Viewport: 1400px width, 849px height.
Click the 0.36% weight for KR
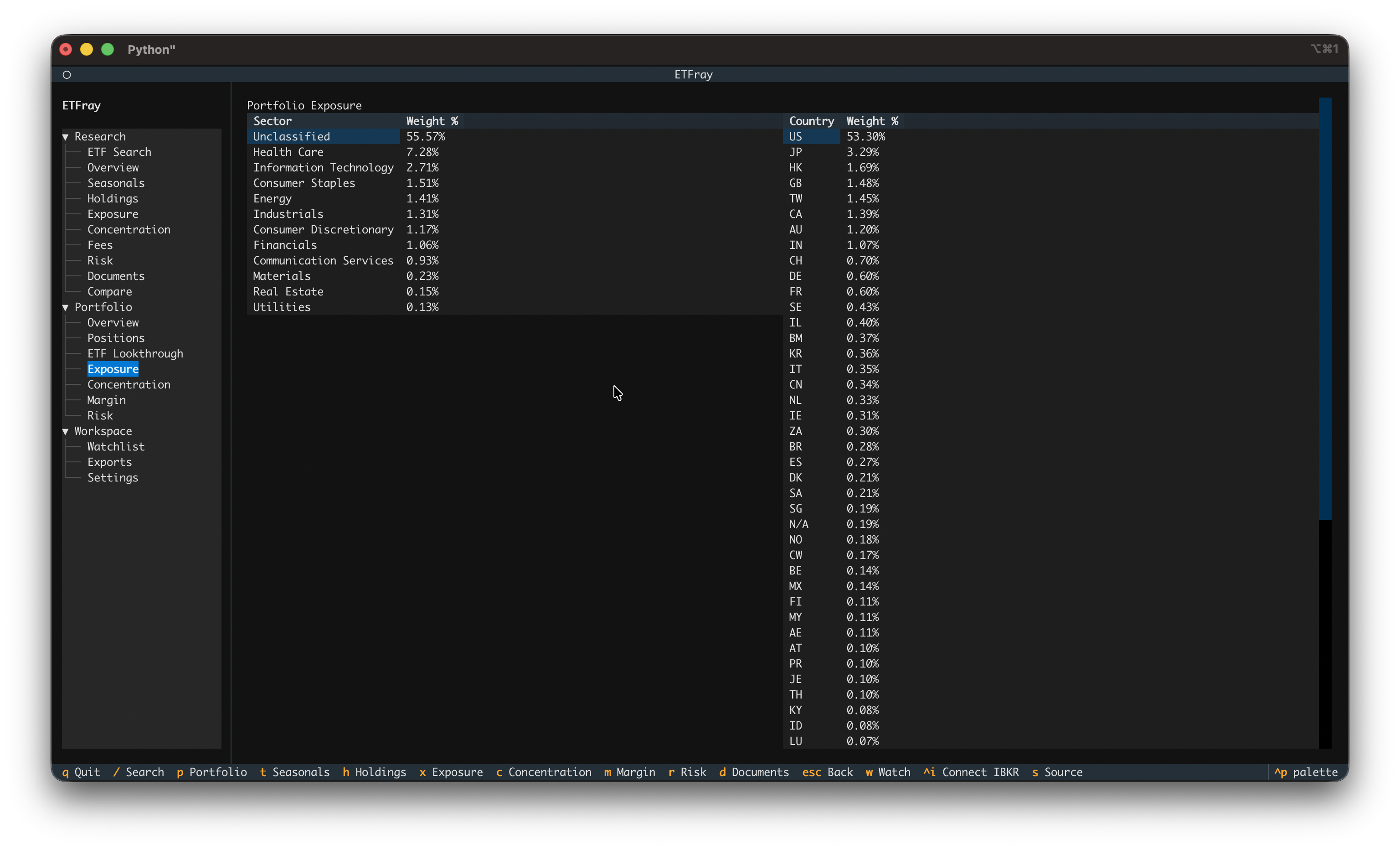863,353
